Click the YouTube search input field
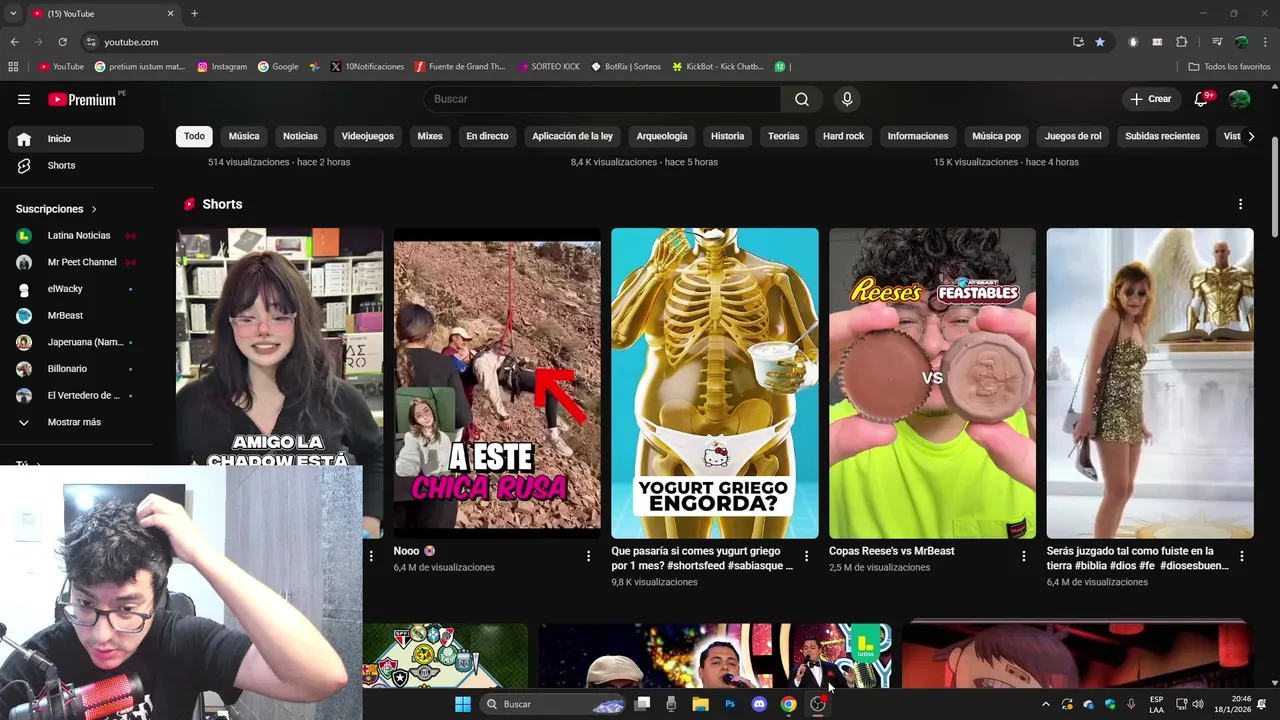Viewport: 1280px width, 720px height. 603,99
